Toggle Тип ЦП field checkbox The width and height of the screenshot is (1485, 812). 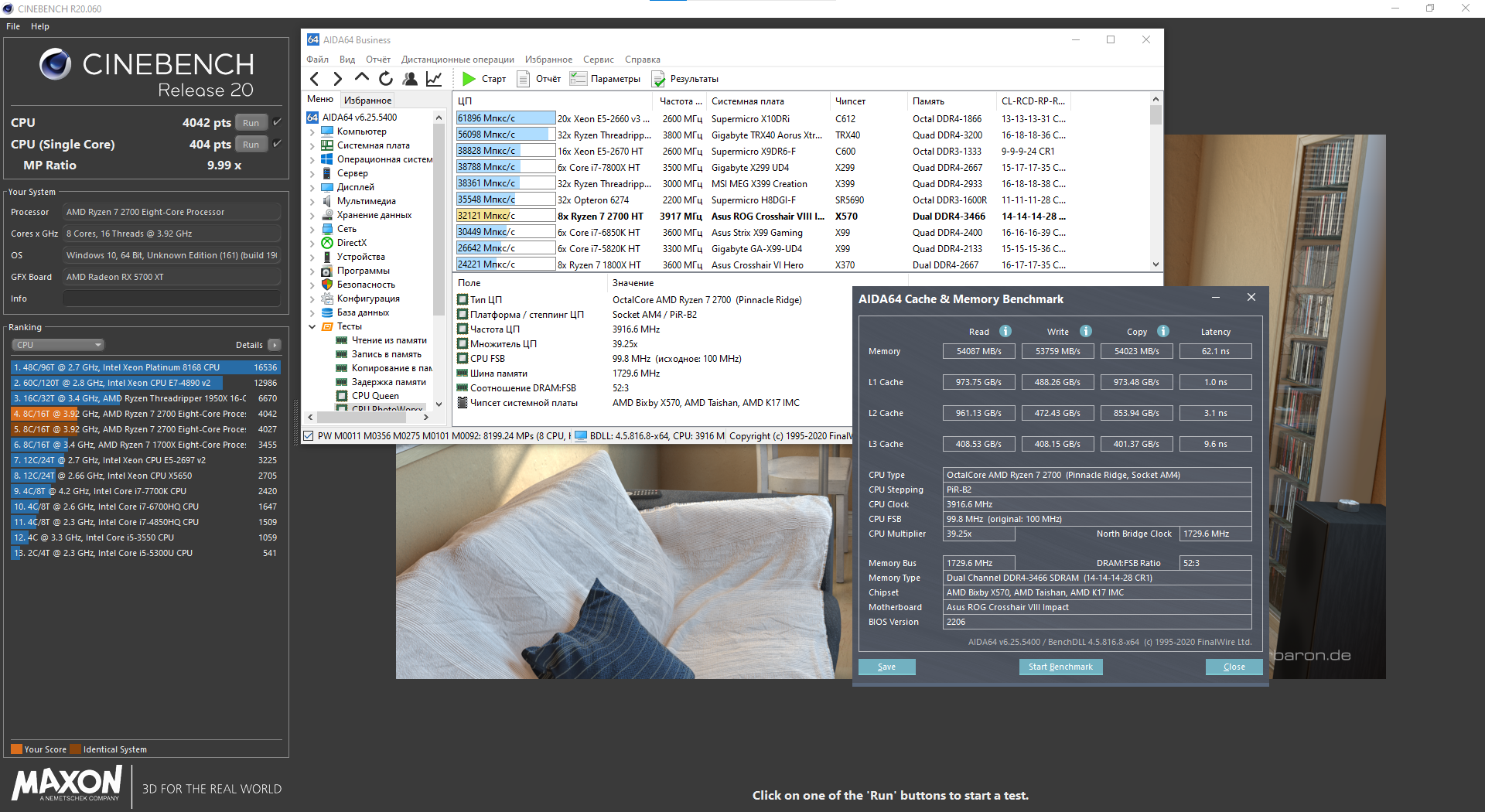pos(463,299)
